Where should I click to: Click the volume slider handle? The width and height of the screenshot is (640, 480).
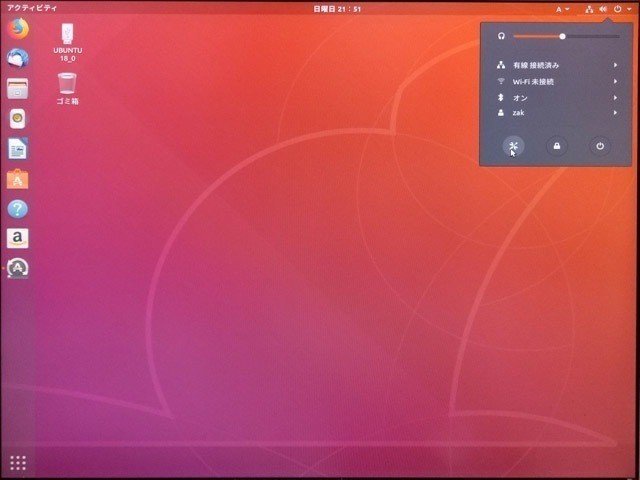pos(562,36)
